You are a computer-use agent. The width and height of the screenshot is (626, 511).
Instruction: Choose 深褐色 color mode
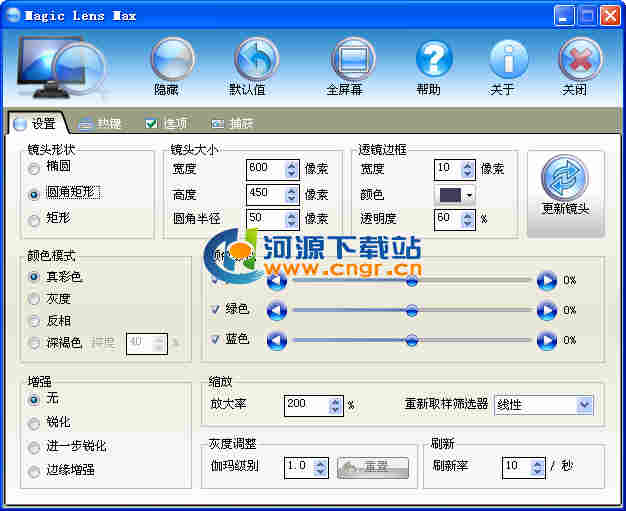pos(34,343)
